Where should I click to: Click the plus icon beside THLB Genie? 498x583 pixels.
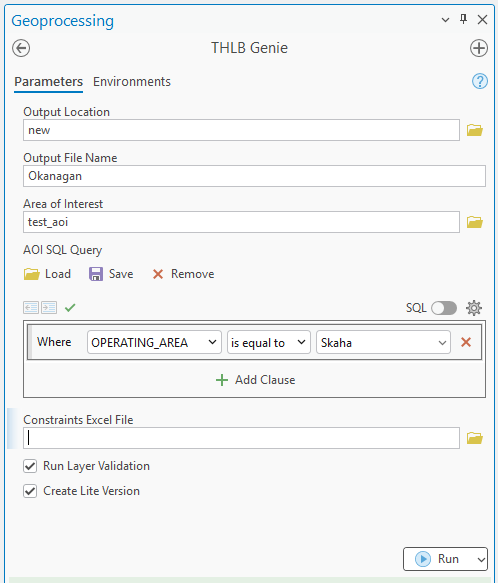(x=479, y=48)
